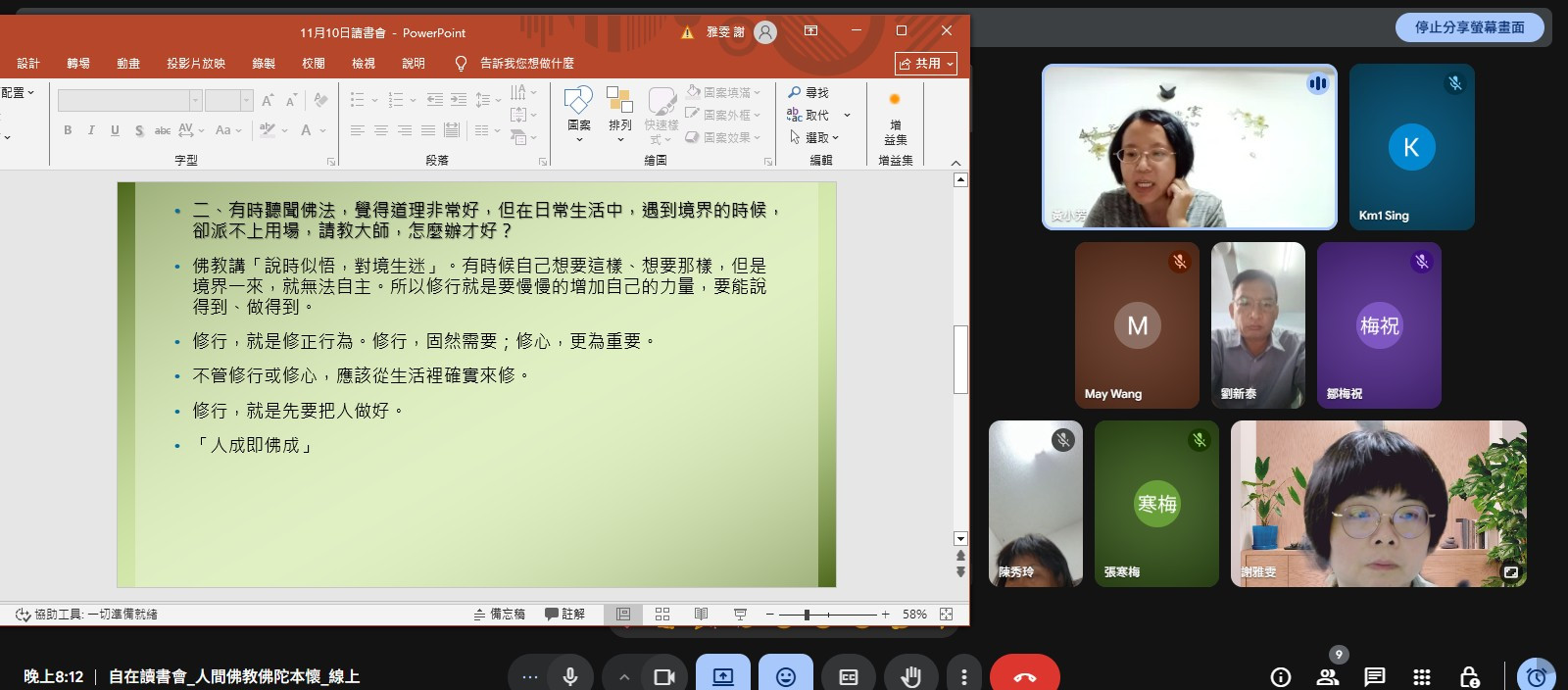Open meeting details info icon

1280,676
